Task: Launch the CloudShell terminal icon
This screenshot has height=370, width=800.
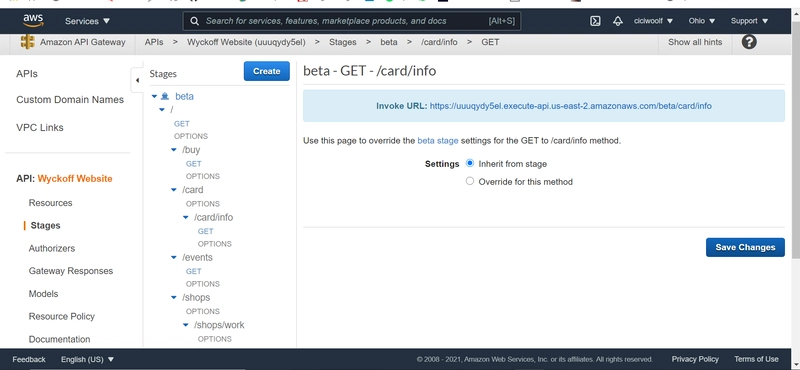Action: (595, 21)
